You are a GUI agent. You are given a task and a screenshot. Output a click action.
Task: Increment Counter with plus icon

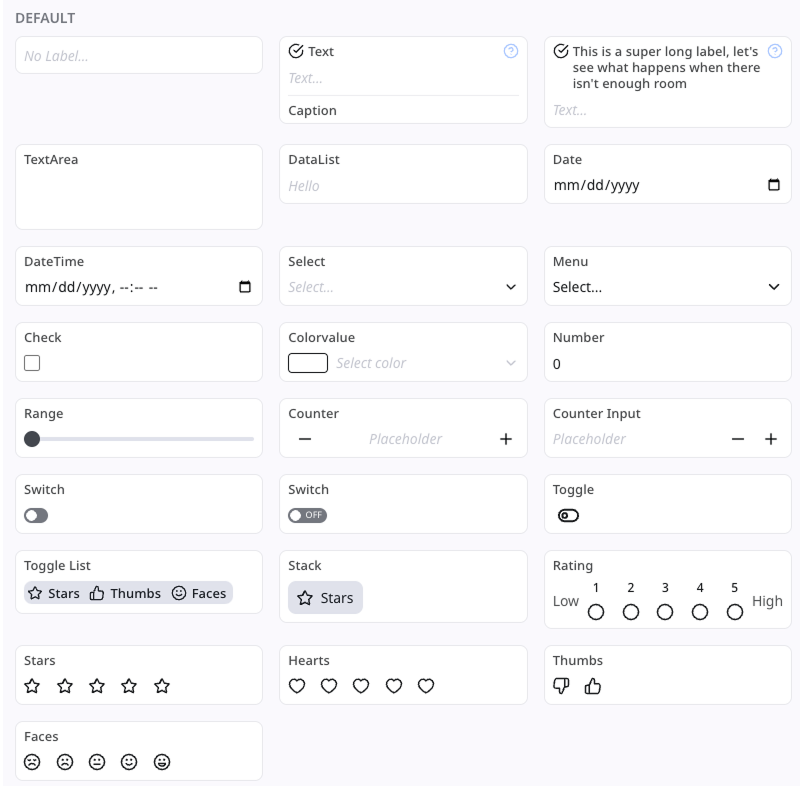[x=506, y=439]
